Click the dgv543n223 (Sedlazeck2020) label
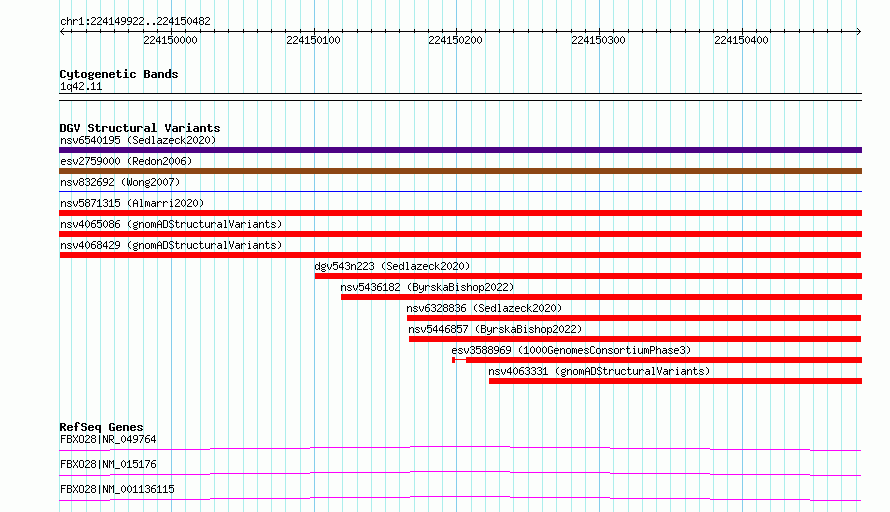The image size is (890, 512). click(x=392, y=266)
